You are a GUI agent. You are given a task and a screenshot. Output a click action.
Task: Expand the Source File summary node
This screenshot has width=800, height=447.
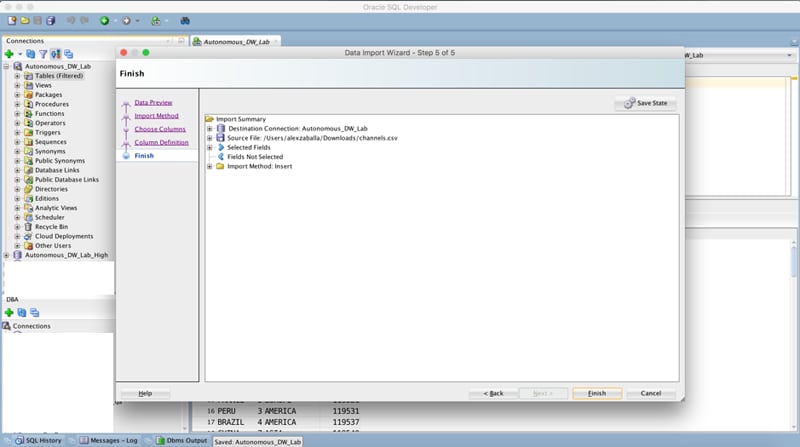point(209,138)
